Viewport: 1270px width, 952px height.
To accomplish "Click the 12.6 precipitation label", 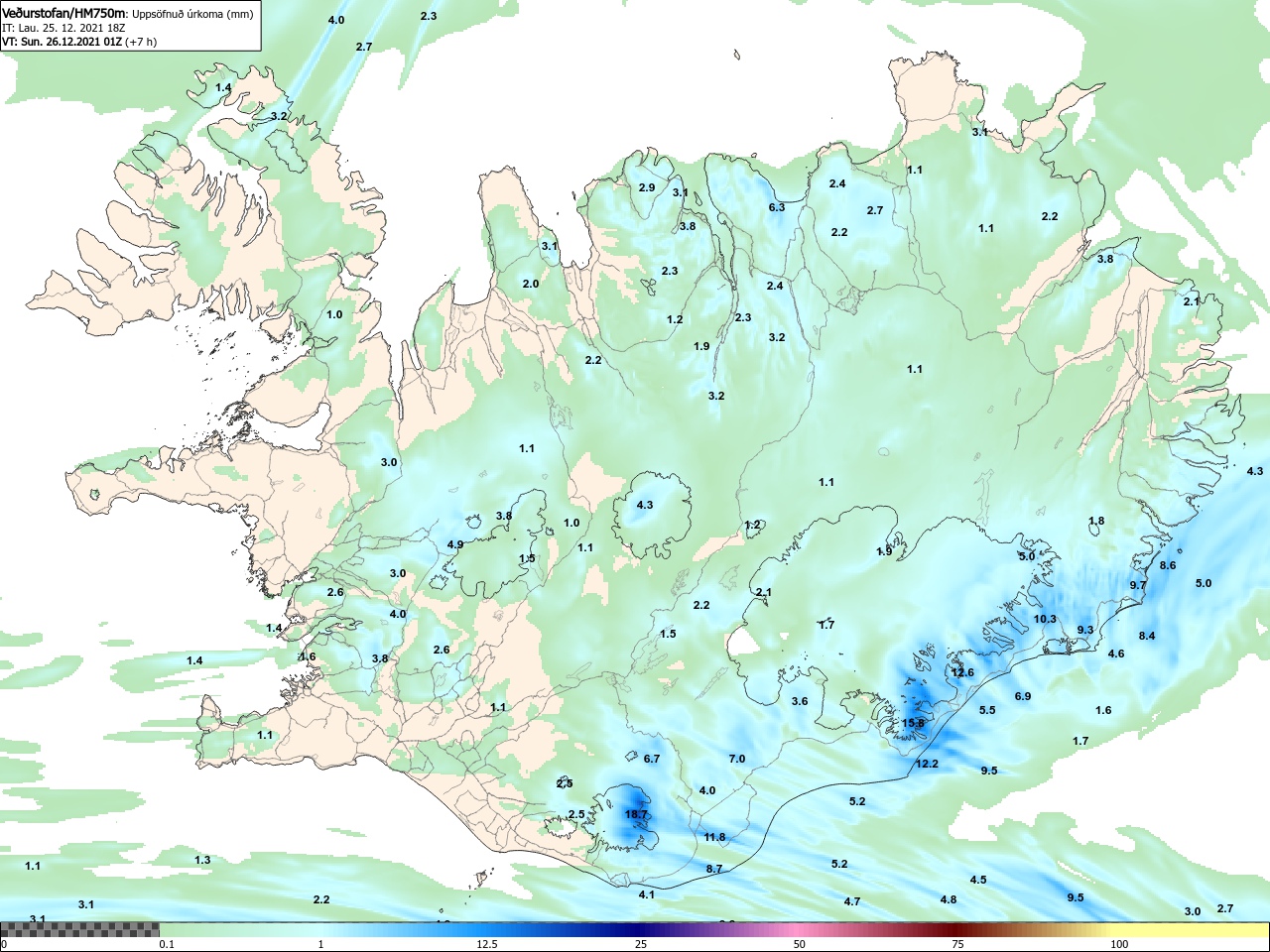I will point(962,673).
